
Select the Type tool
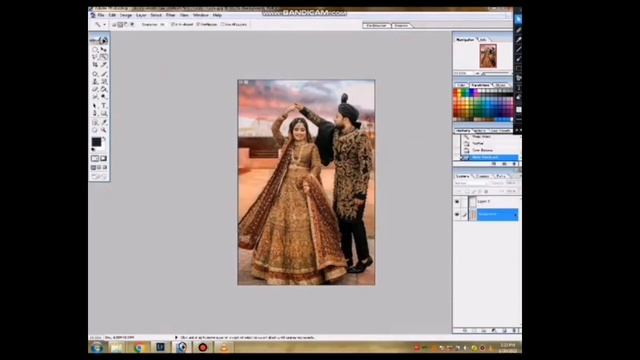104,105
